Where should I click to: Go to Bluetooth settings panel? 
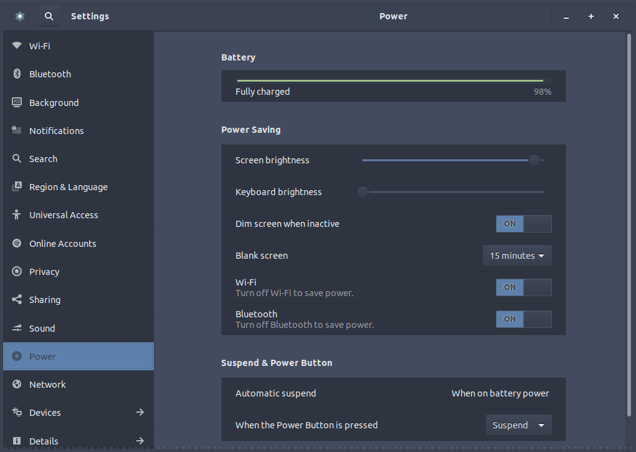[79, 74]
